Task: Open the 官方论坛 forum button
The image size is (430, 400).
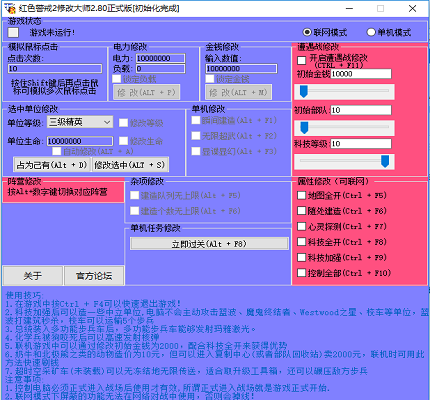Action: click(94, 276)
